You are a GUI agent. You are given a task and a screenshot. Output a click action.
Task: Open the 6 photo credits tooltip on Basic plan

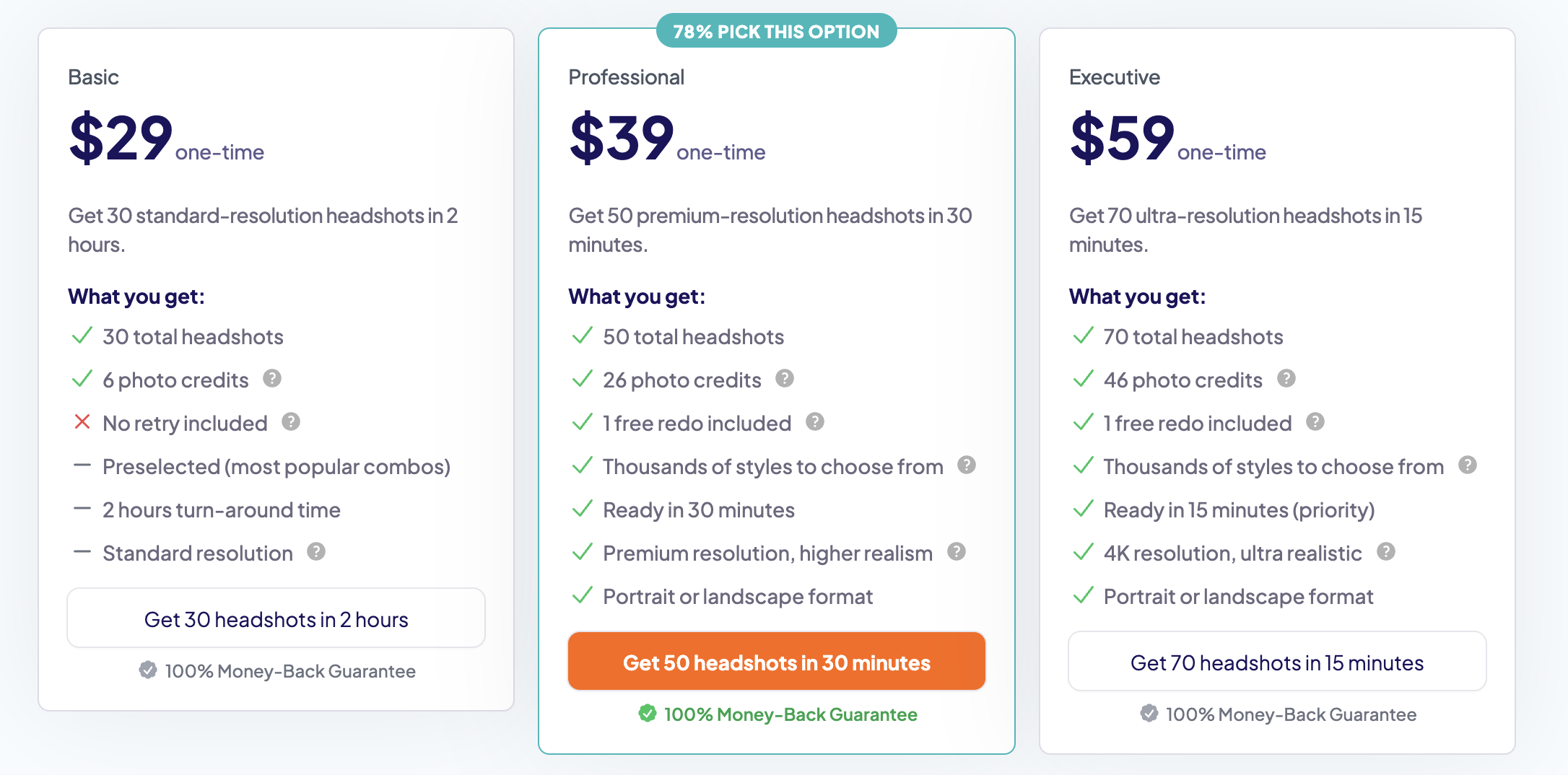273,379
